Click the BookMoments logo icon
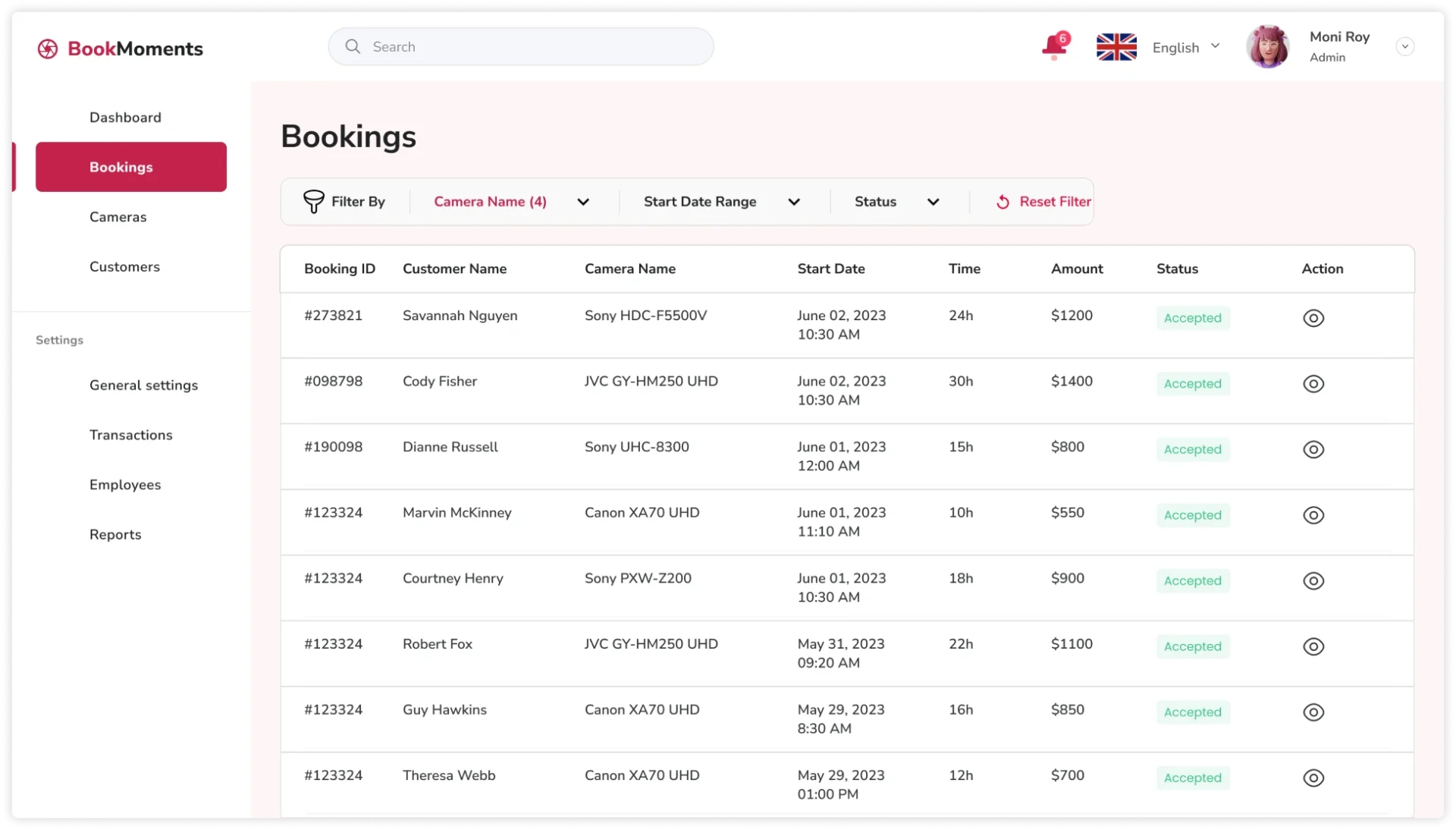The width and height of the screenshot is (1456, 830). 48,49
